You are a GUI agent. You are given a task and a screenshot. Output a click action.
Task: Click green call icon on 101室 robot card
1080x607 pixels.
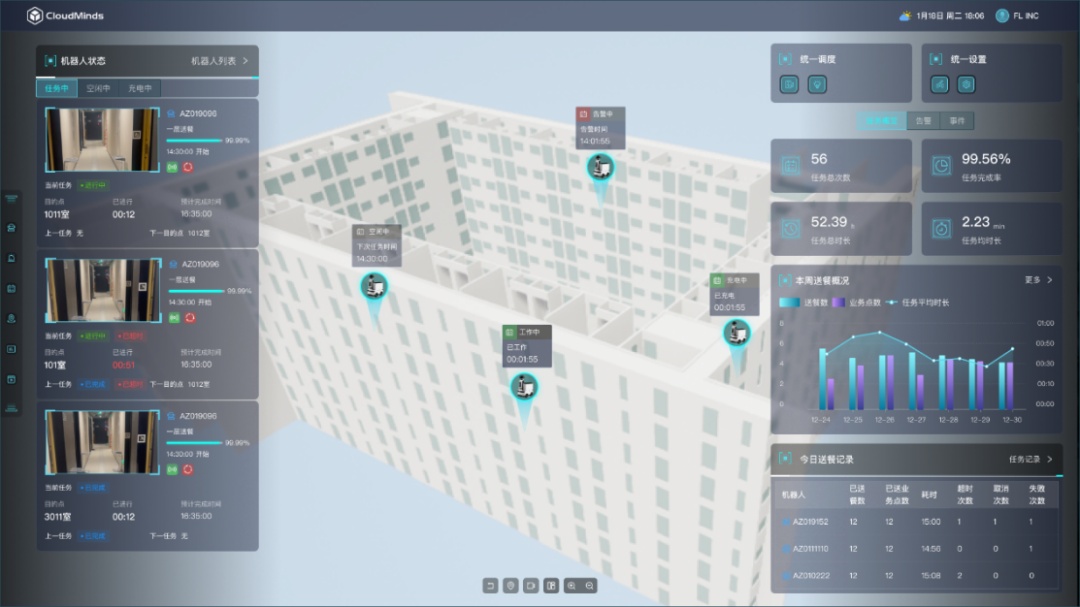click(174, 318)
